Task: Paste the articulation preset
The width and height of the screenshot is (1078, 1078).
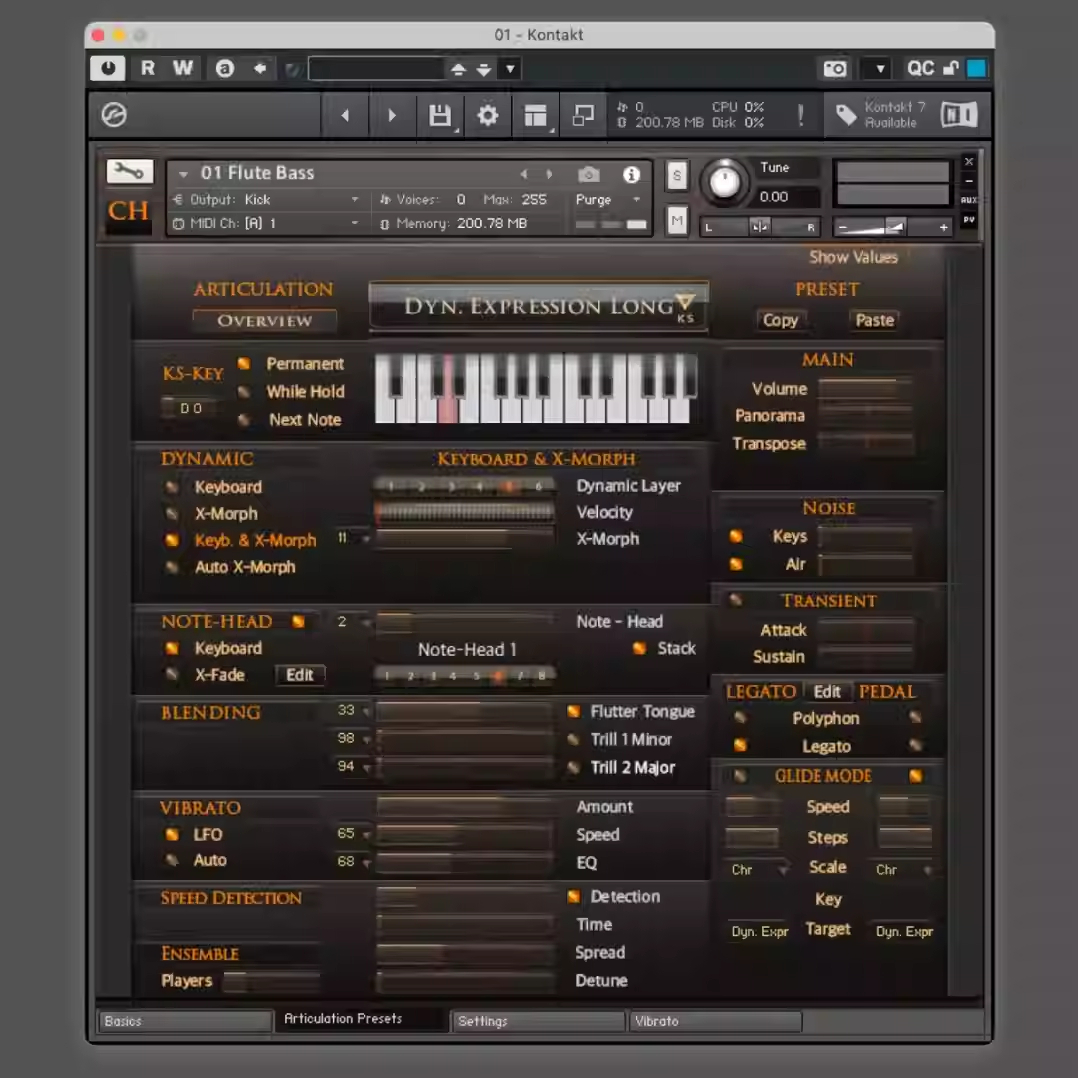Action: pyautogui.click(x=874, y=320)
